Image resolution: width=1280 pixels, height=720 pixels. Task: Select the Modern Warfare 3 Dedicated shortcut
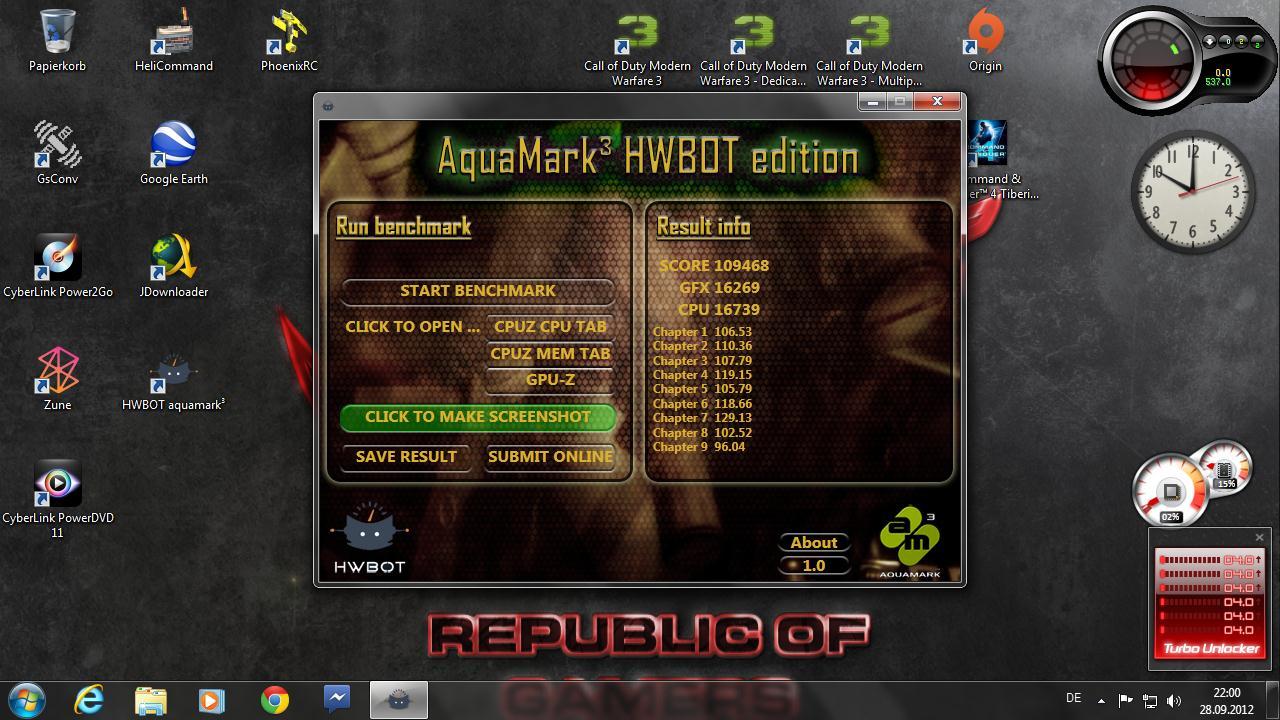point(753,48)
